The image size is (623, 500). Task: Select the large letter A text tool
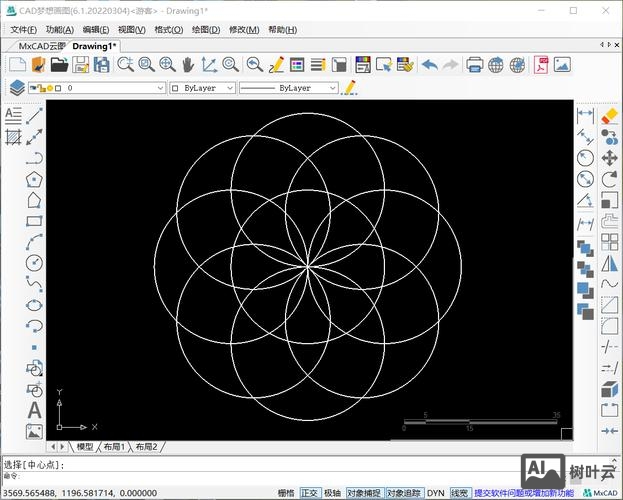click(x=35, y=410)
